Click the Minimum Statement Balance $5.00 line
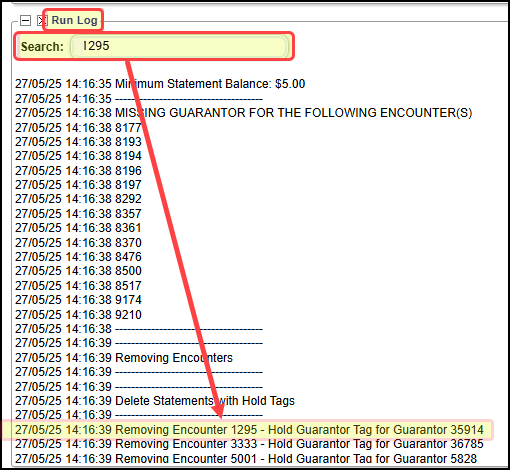 (x=160, y=84)
